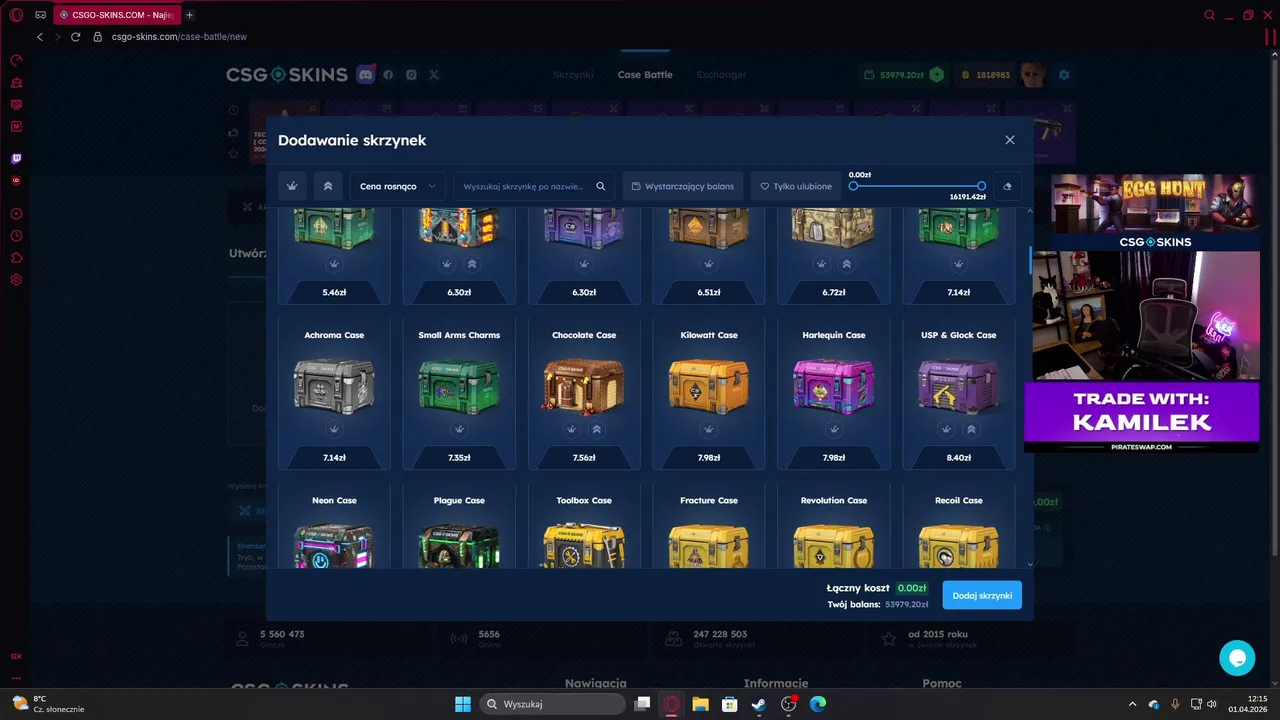The image size is (1280, 720).
Task: Open Microsoft Edge from the taskbar
Action: click(x=818, y=704)
